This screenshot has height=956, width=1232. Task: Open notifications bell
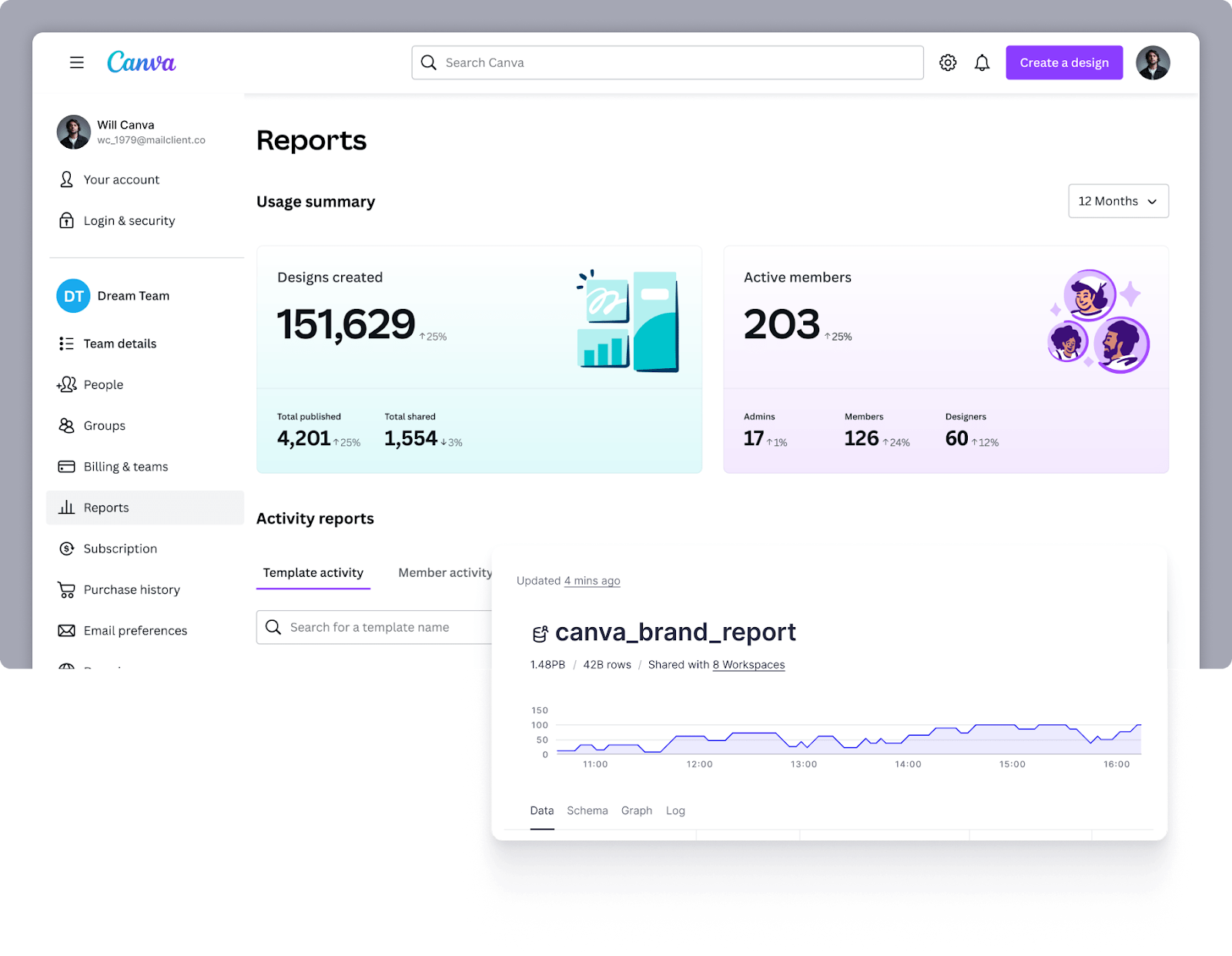tap(982, 62)
